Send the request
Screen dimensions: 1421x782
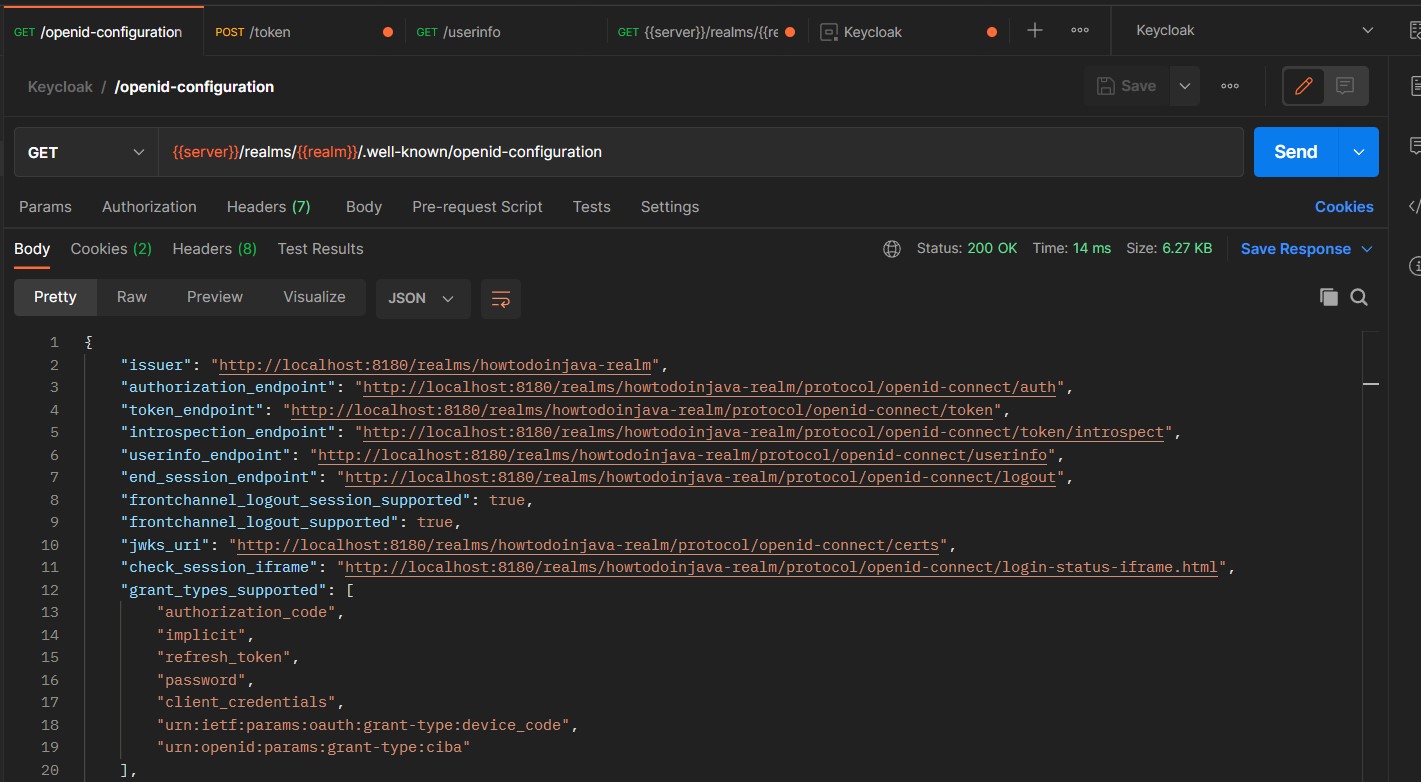[x=1296, y=152]
